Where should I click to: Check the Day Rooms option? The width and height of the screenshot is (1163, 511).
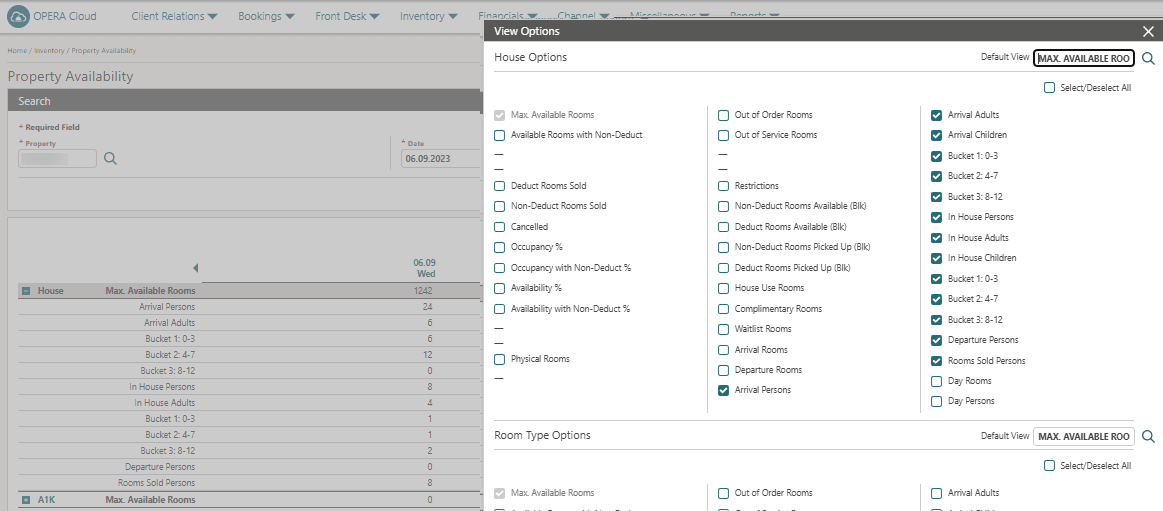click(937, 381)
